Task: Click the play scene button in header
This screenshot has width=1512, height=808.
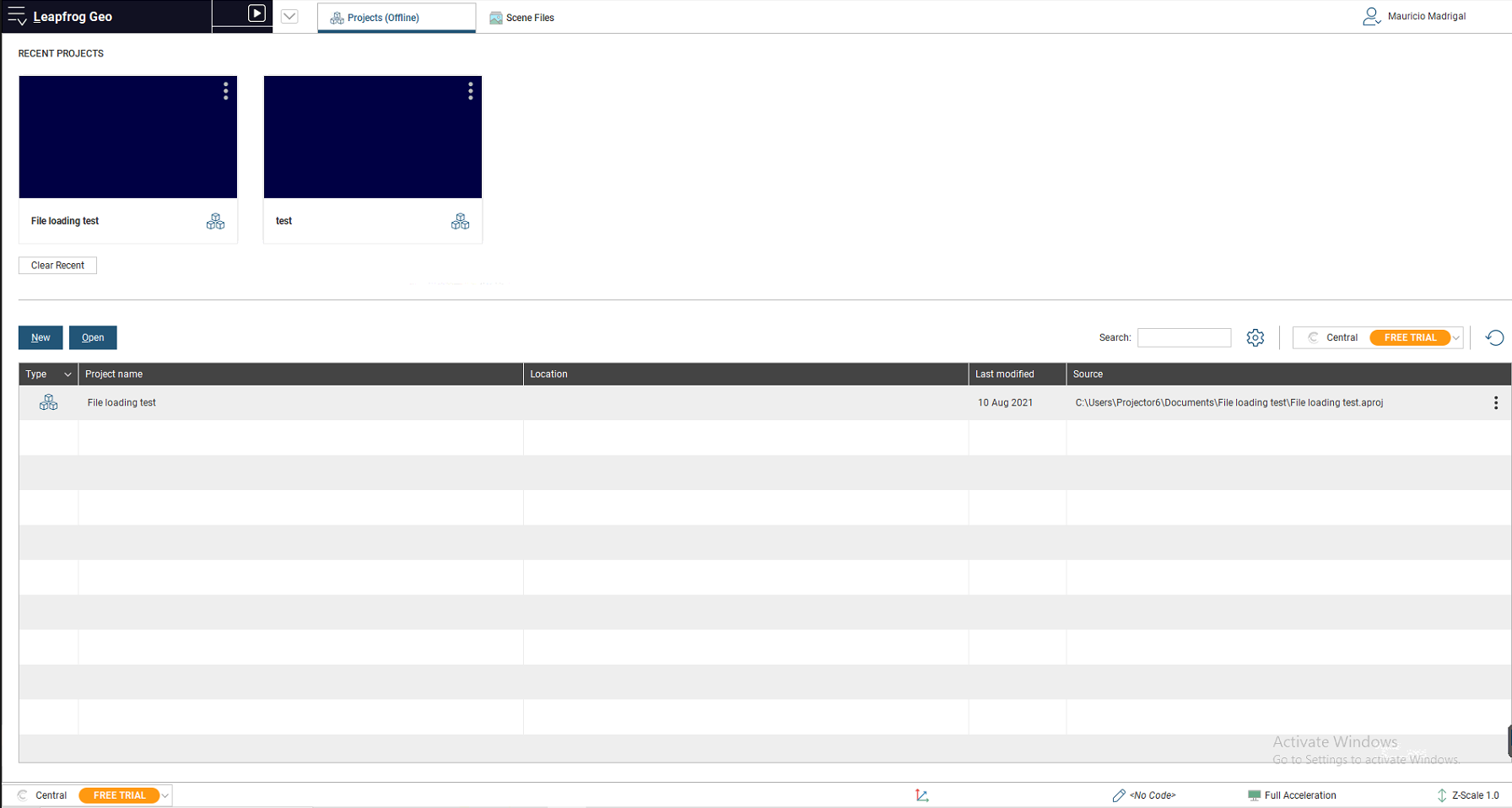Action: (256, 13)
